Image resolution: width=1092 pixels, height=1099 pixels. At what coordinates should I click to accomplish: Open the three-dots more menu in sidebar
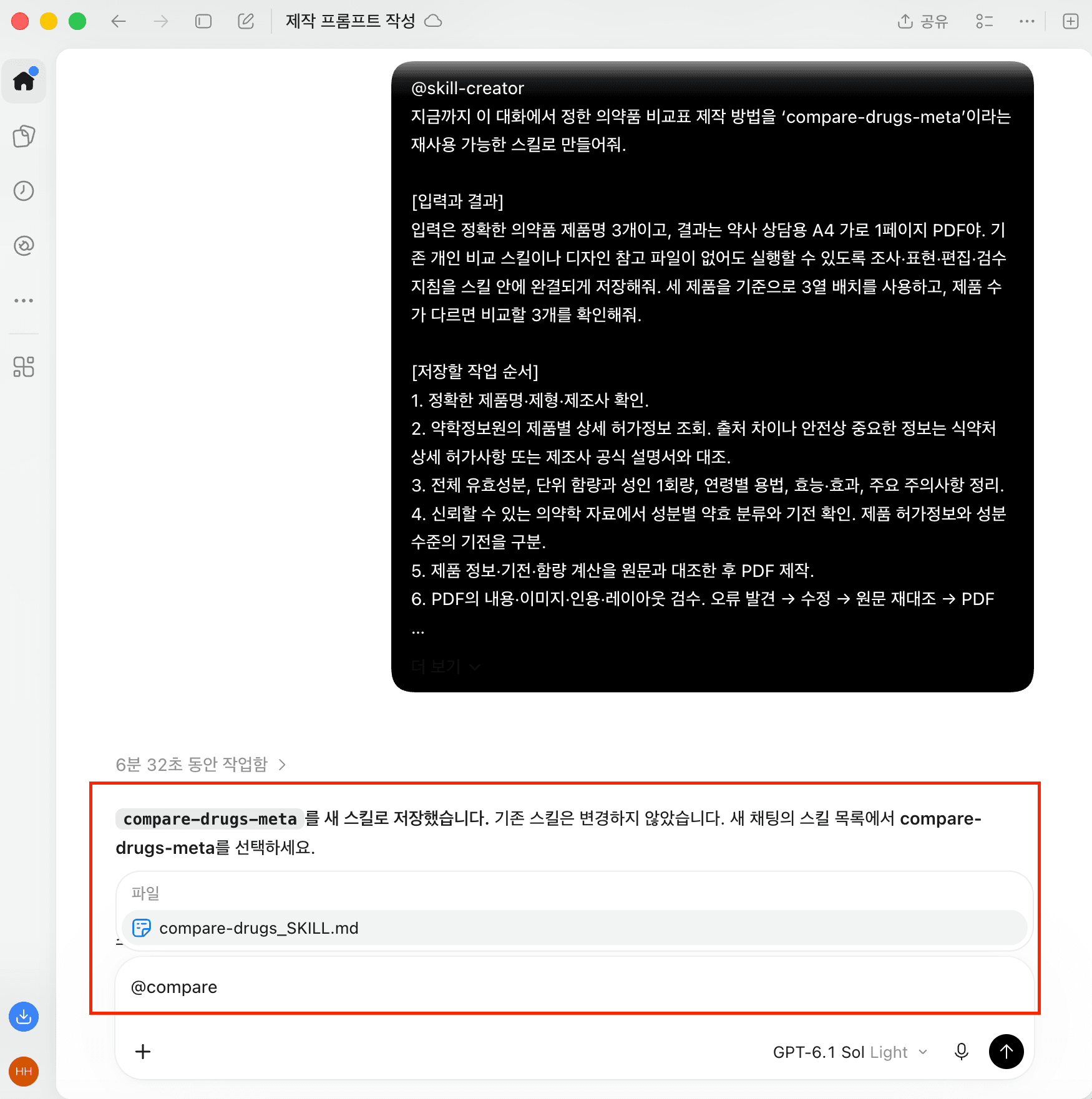coord(24,301)
